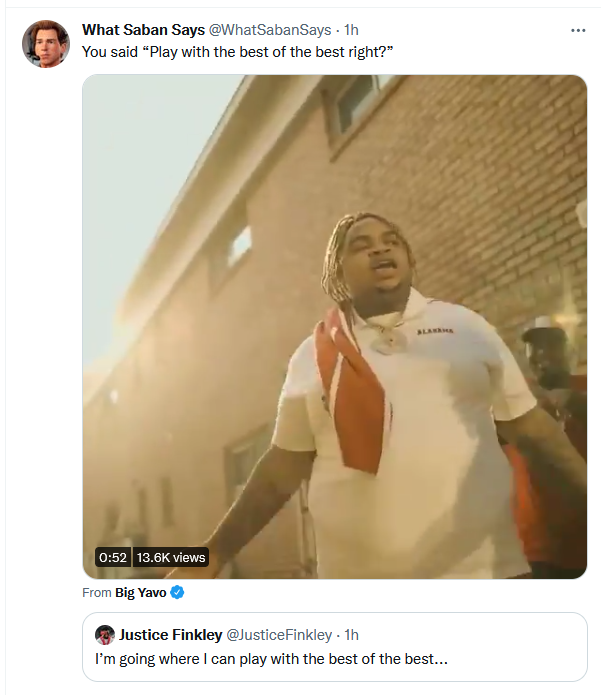Click the "From" label under the video

(x=97, y=593)
